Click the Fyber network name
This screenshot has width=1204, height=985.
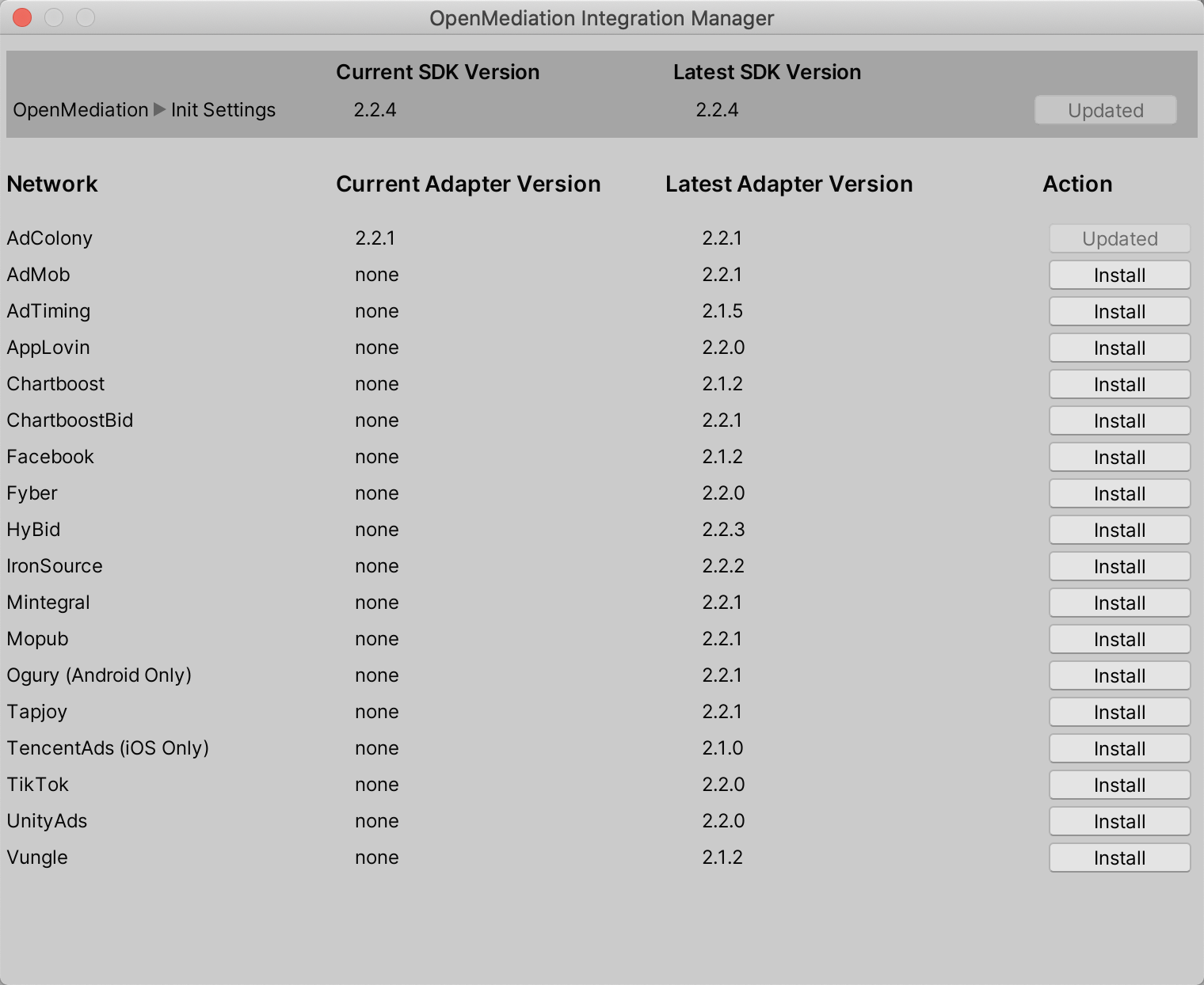coord(32,493)
